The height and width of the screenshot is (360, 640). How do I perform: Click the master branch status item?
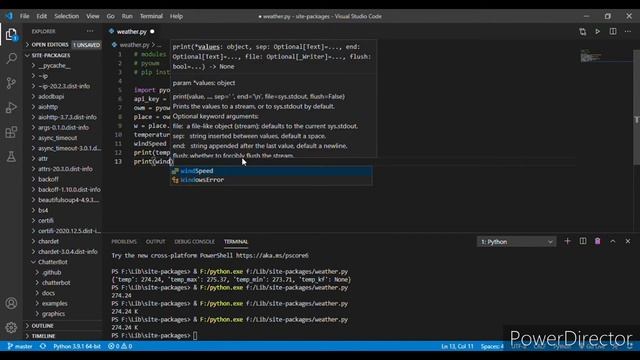pos(20,346)
